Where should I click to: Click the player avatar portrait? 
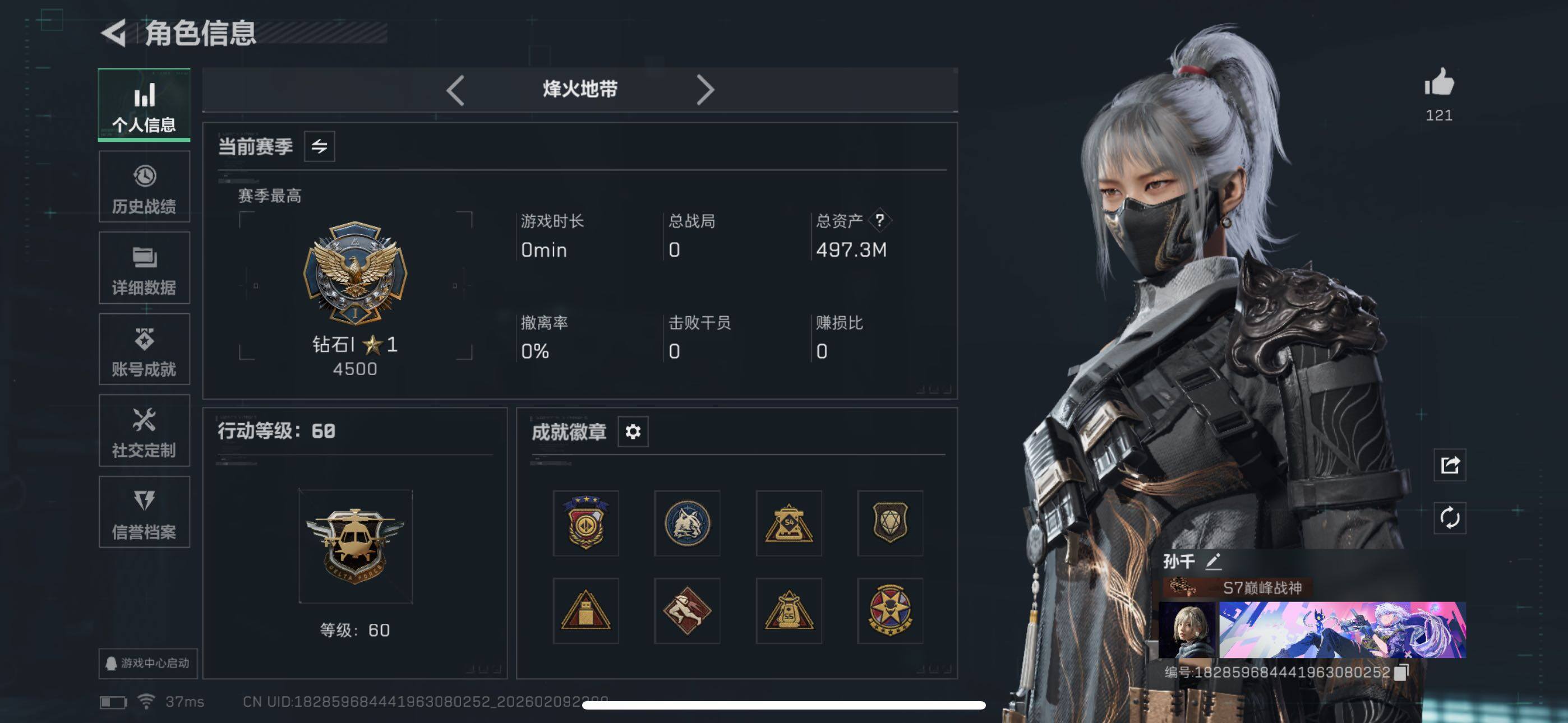1186,630
